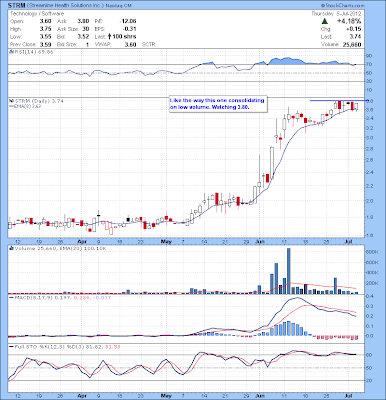
Task: Click the Streamline Health Solutions Inc. company name
Action: coord(66,6)
